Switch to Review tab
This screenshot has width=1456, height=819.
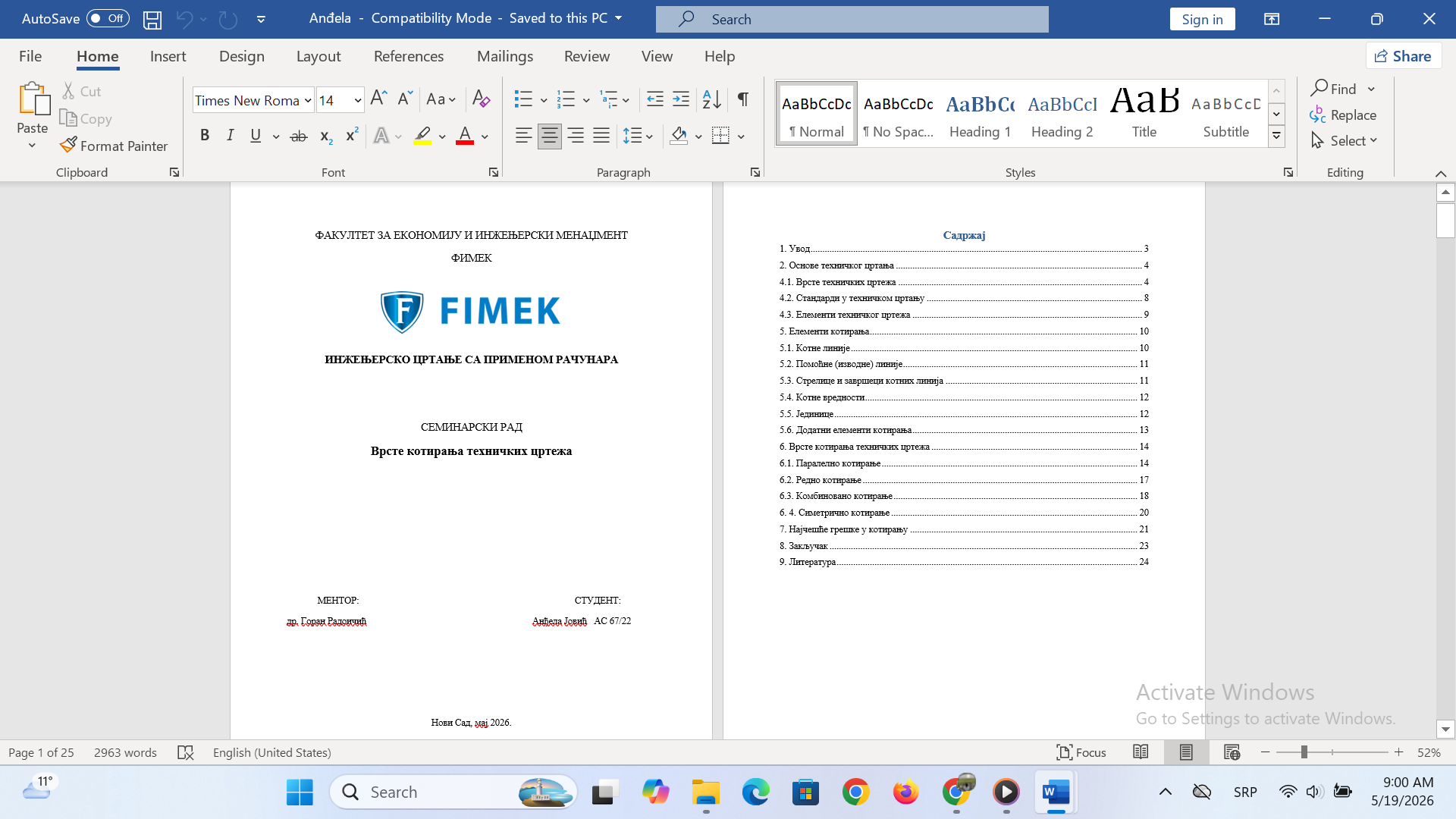[587, 56]
